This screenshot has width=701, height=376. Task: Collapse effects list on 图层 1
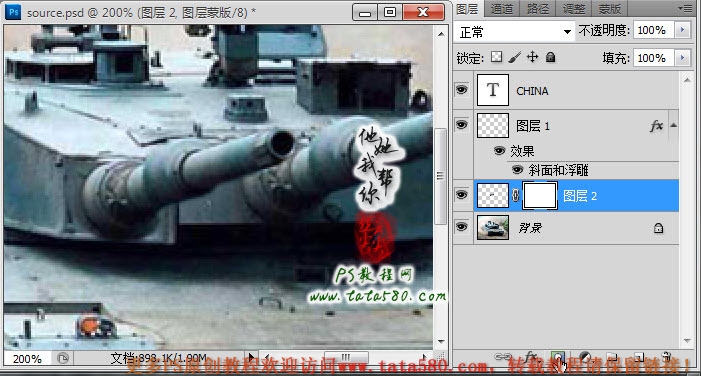point(673,126)
